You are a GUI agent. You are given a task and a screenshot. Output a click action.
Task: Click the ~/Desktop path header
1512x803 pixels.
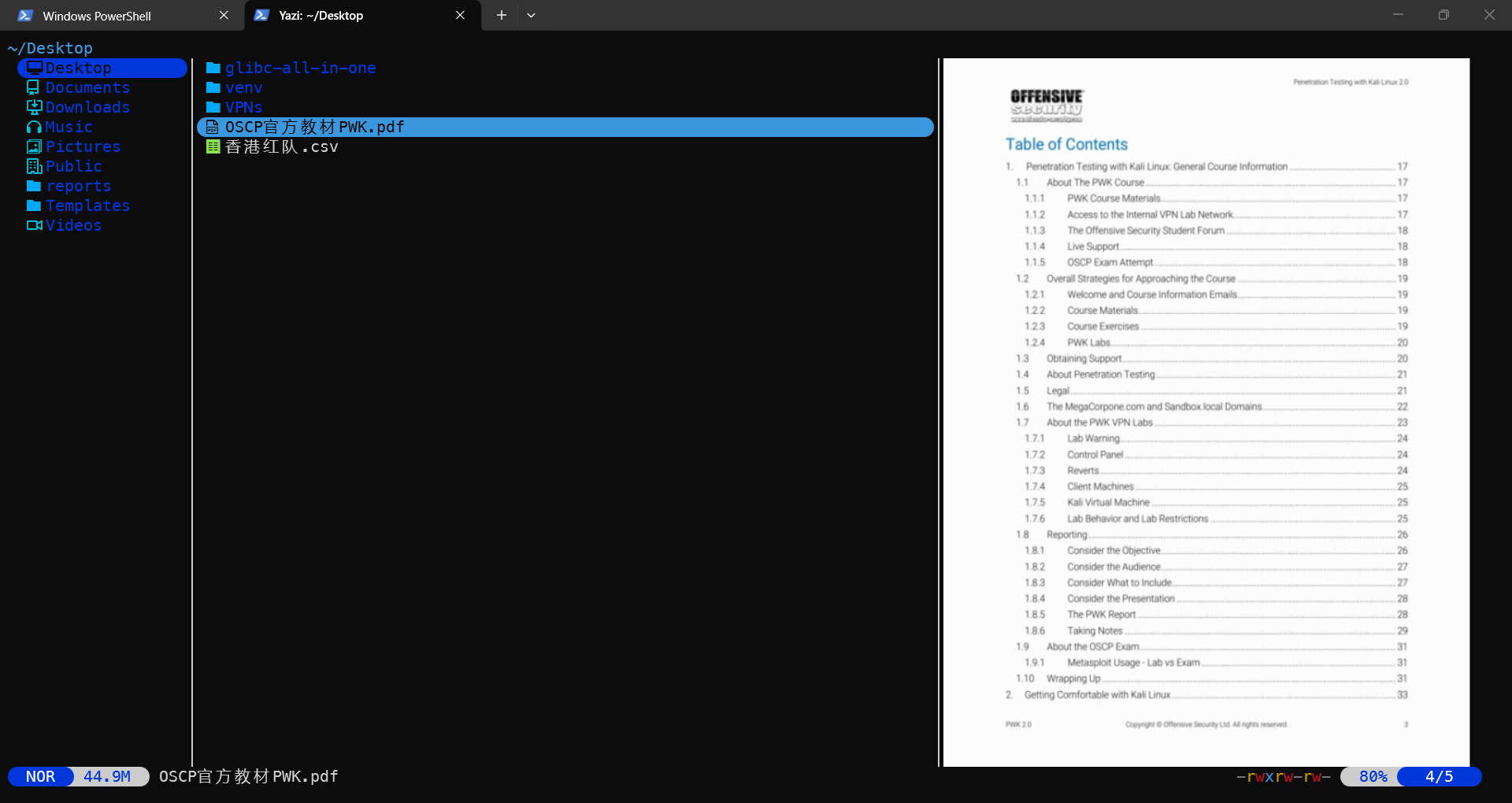pos(50,48)
